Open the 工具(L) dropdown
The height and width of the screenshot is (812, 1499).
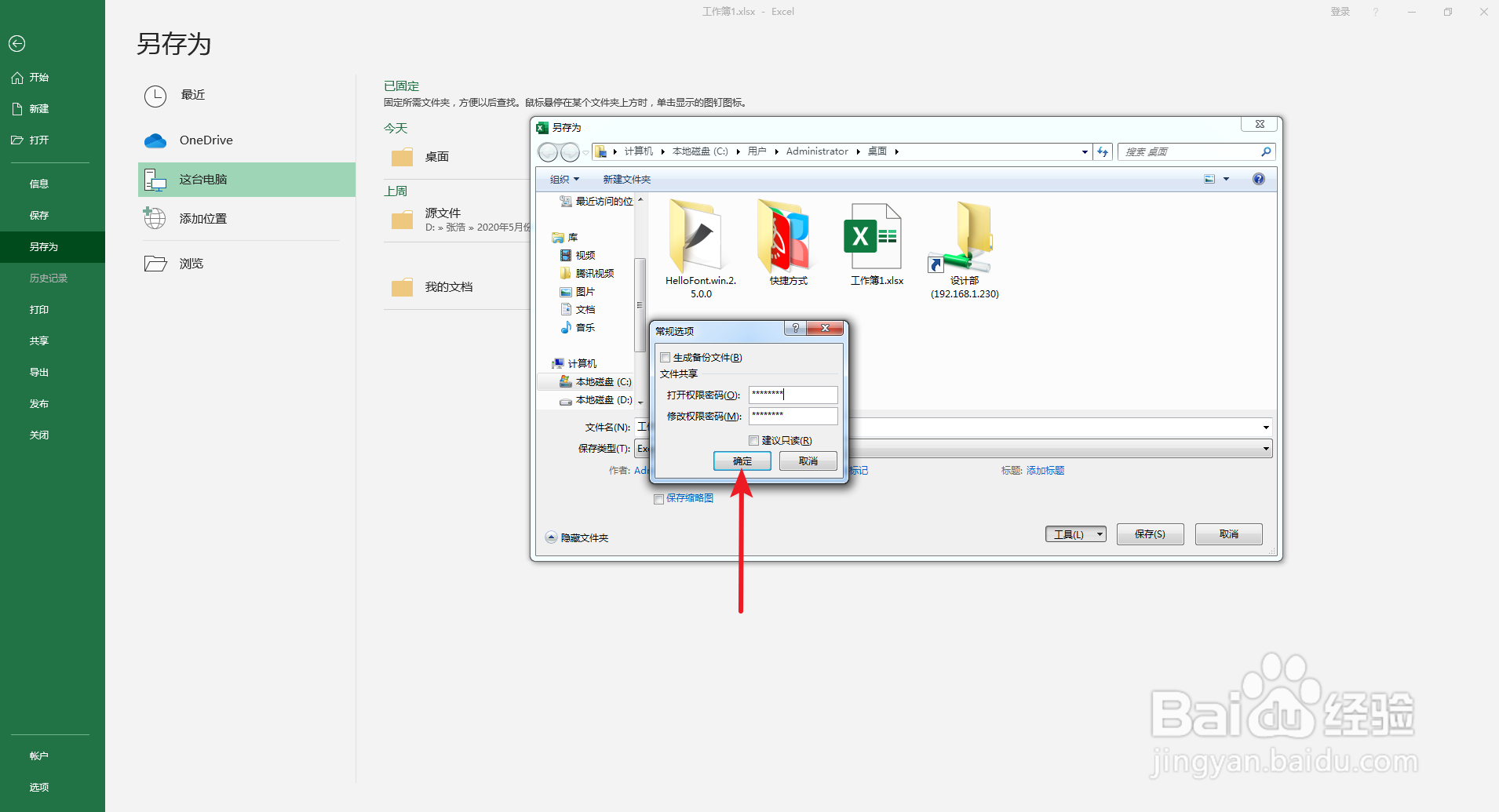1075,534
